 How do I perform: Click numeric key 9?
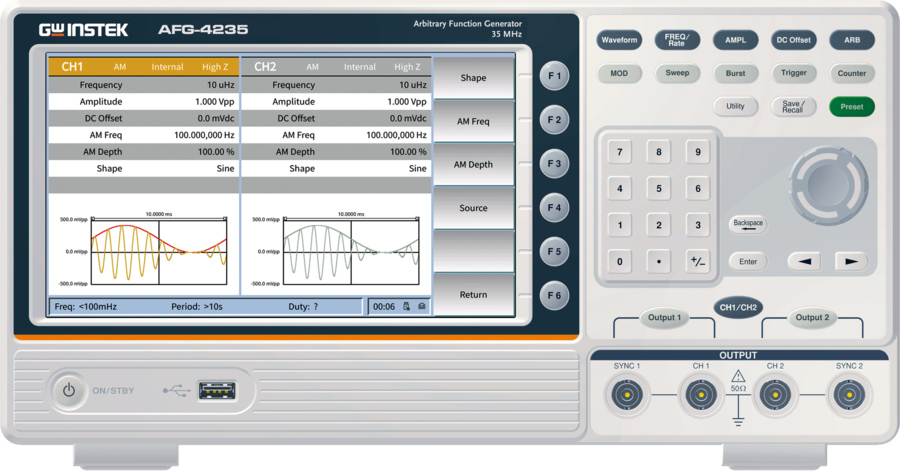click(697, 152)
